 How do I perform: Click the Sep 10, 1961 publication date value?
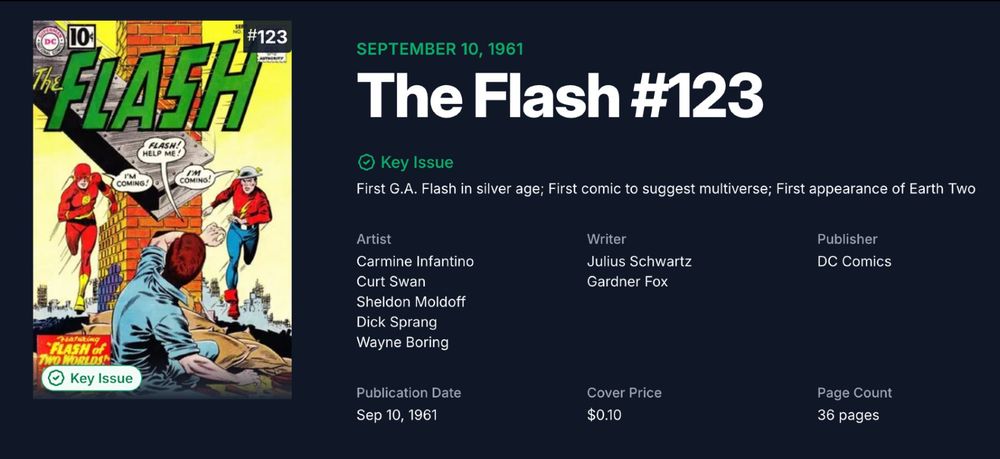point(397,415)
